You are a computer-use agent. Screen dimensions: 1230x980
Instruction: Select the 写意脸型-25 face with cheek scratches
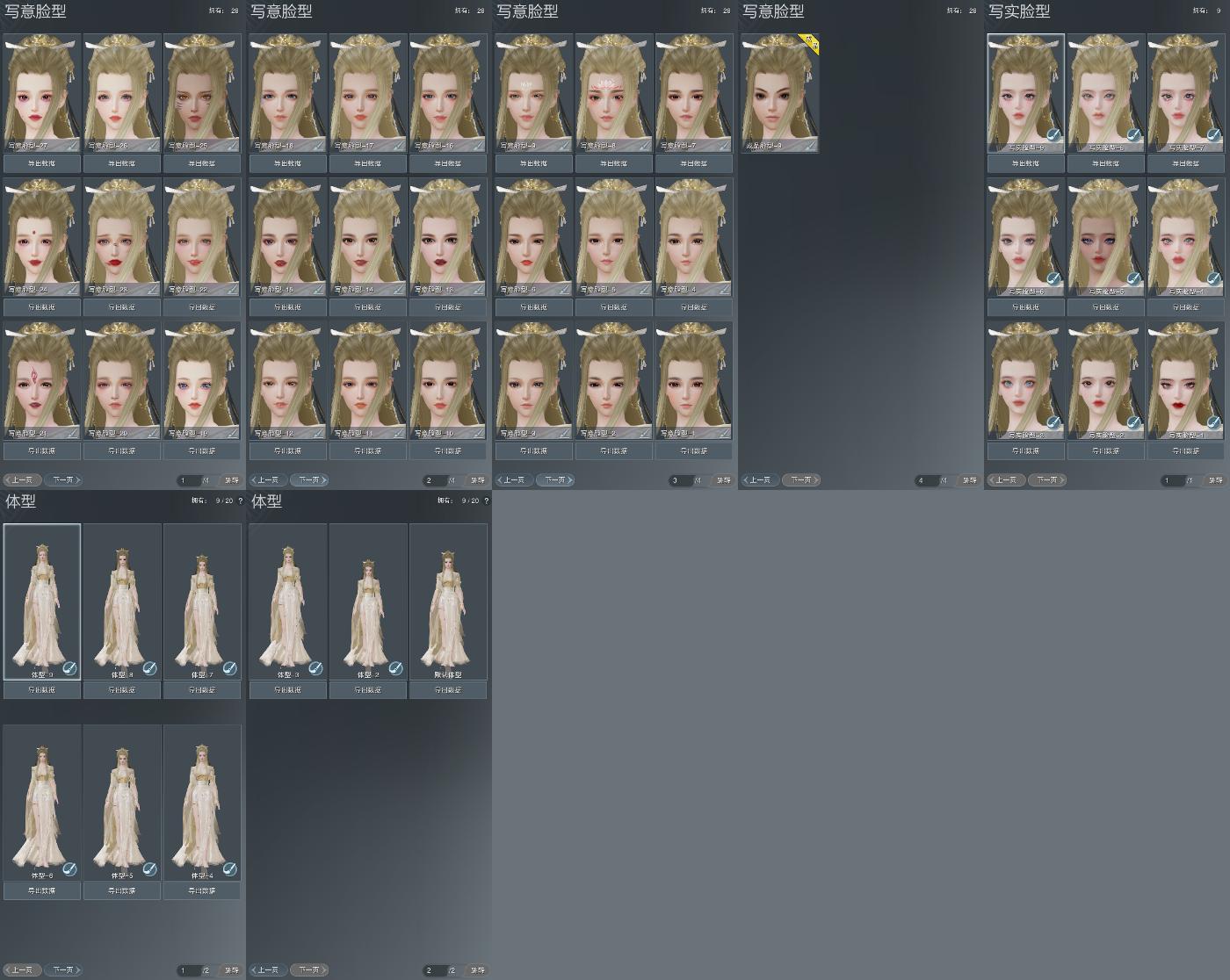point(202,93)
